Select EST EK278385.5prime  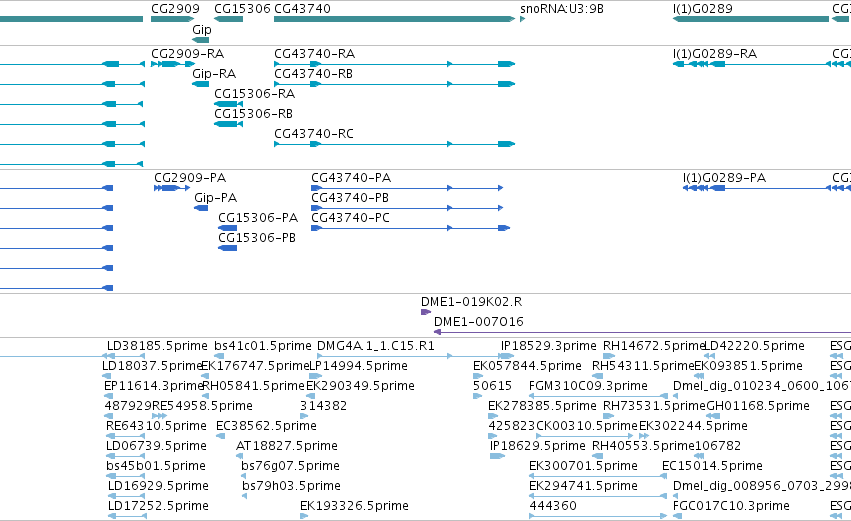click(542, 406)
